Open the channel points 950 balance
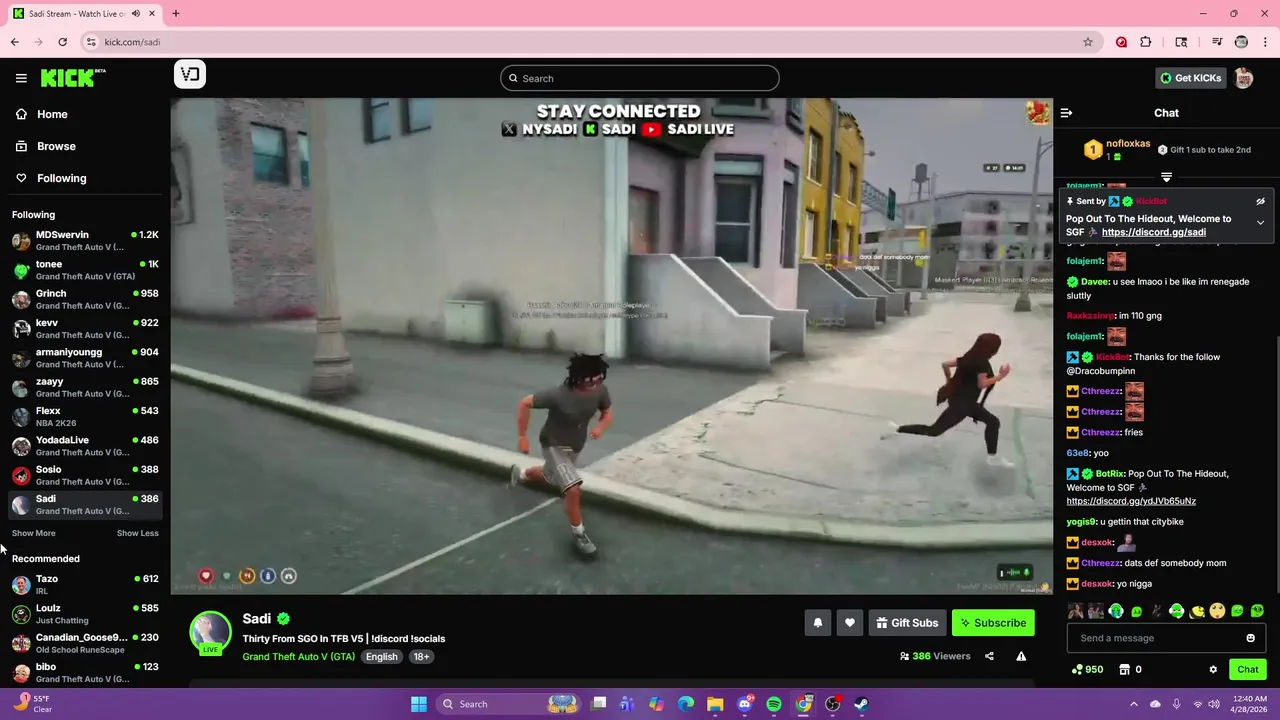The width and height of the screenshot is (1280, 720). 1087,669
